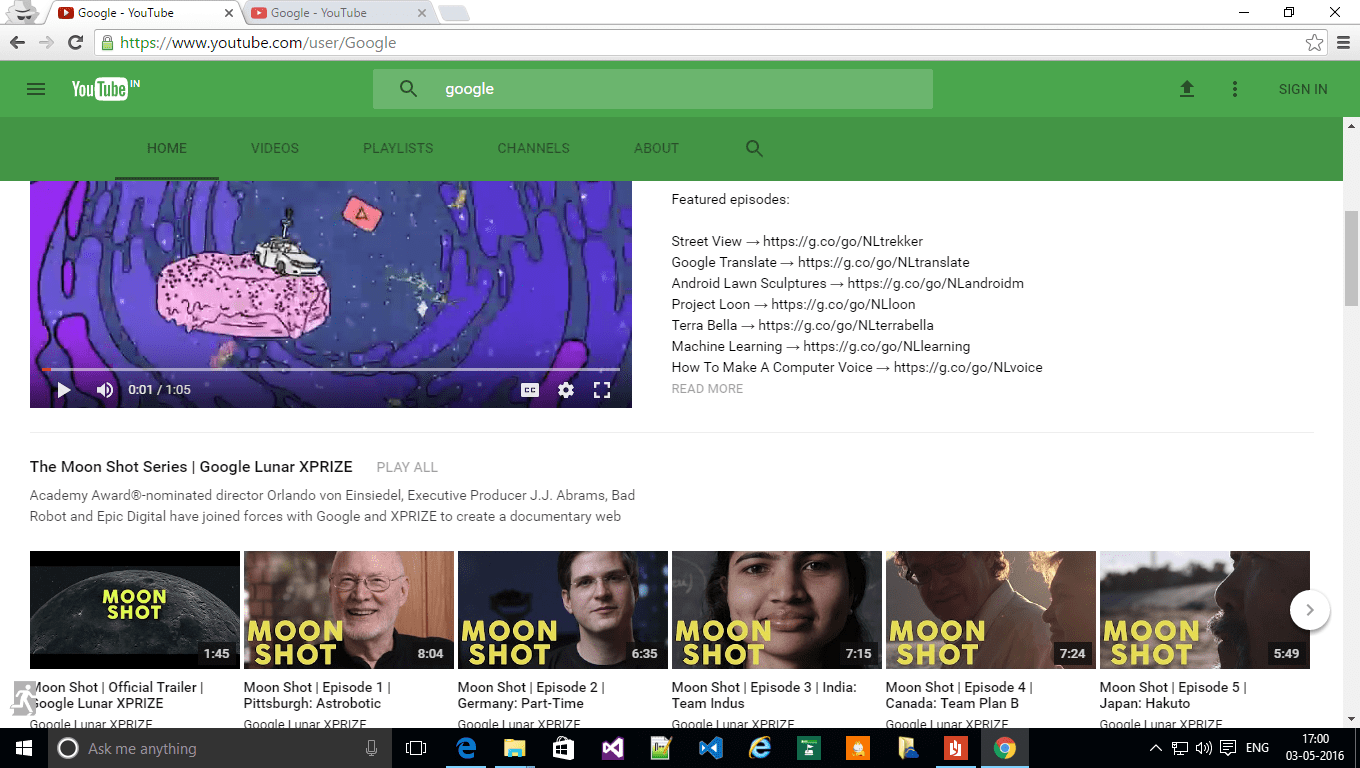Open Episode 3 India: Team Indus thumbnail
The image size is (1360, 768).
pyautogui.click(x=777, y=610)
